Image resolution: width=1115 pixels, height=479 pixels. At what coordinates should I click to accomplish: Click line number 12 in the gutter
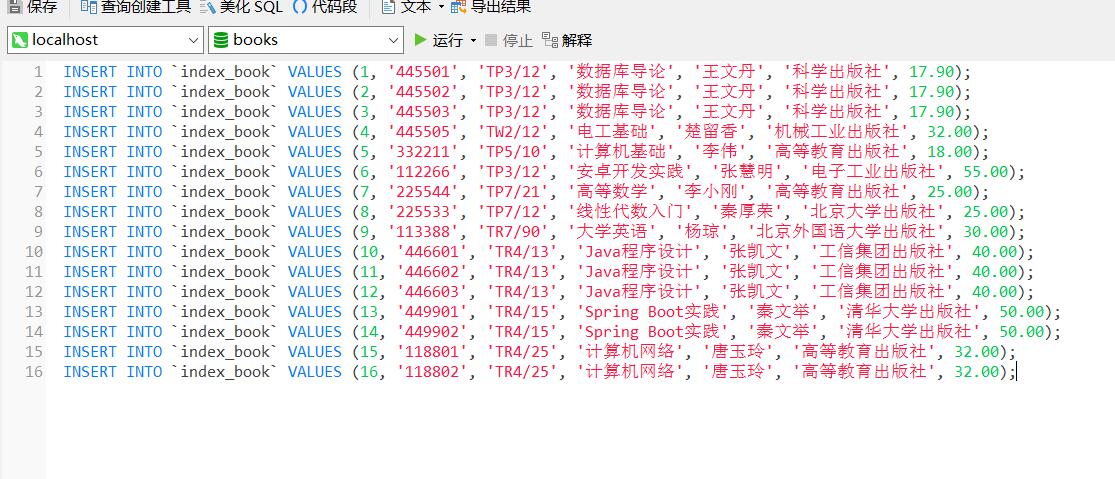tap(34, 291)
